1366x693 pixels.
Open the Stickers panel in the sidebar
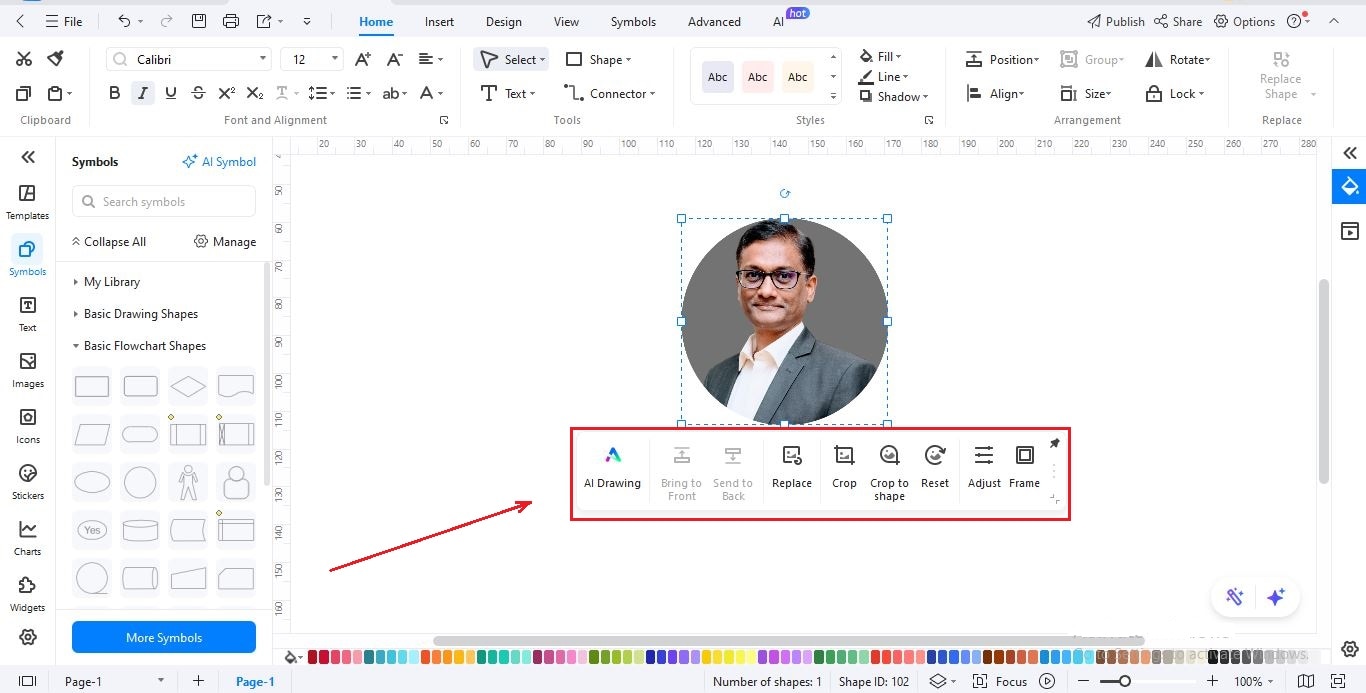click(x=27, y=480)
